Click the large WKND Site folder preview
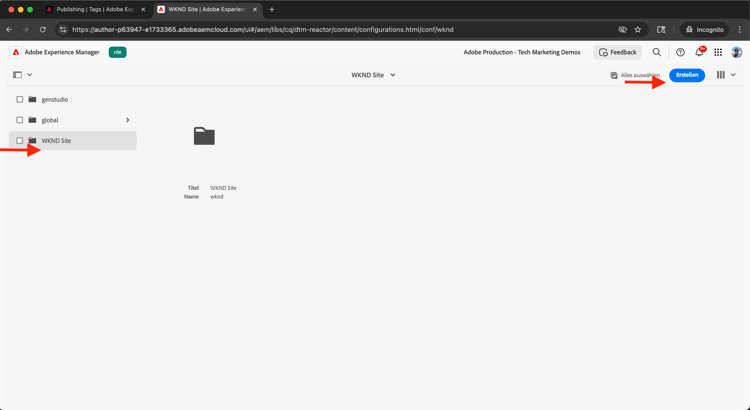The height and width of the screenshot is (410, 750). pyautogui.click(x=204, y=136)
